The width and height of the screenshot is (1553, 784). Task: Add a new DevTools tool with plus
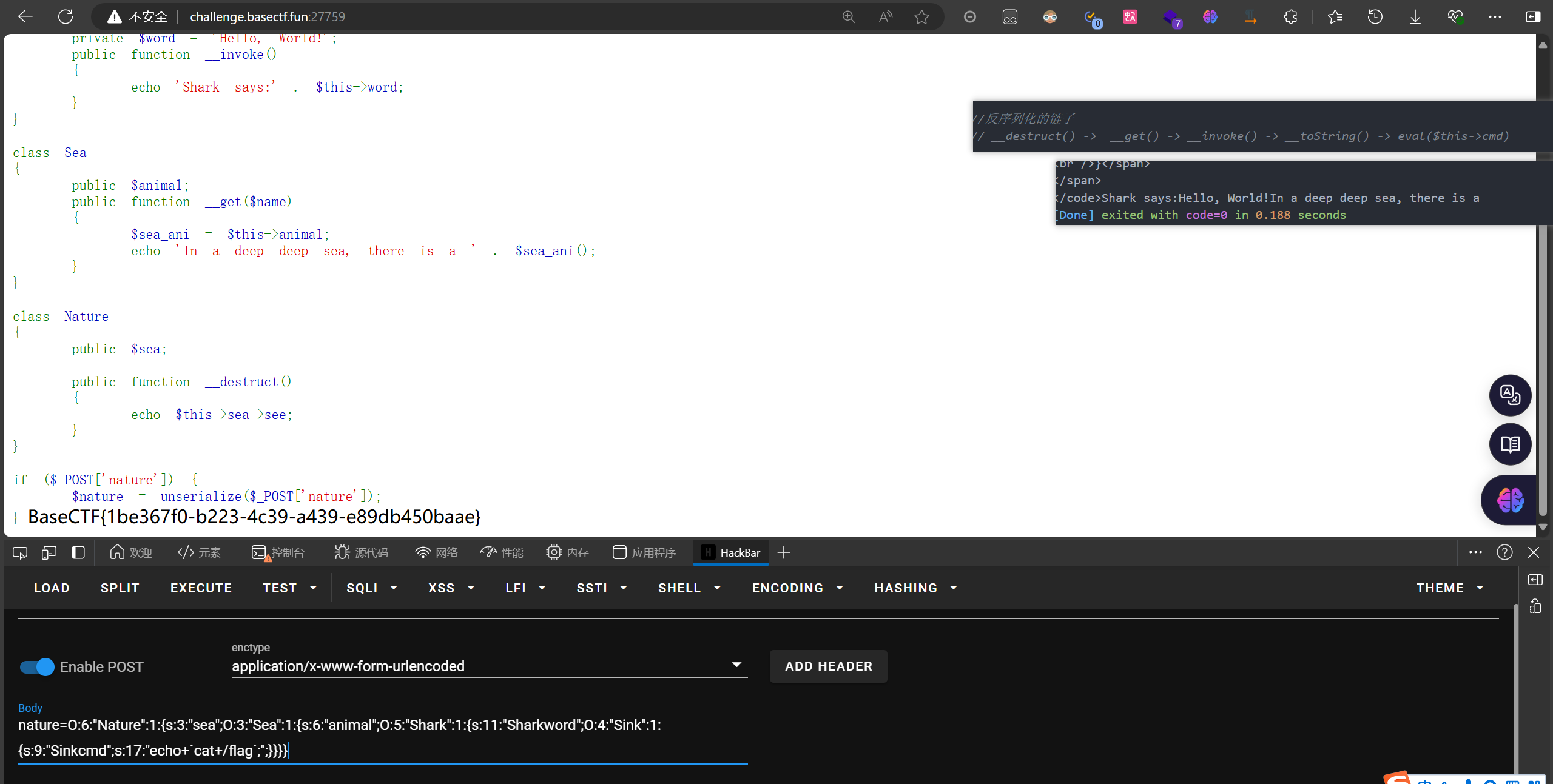[x=784, y=552]
